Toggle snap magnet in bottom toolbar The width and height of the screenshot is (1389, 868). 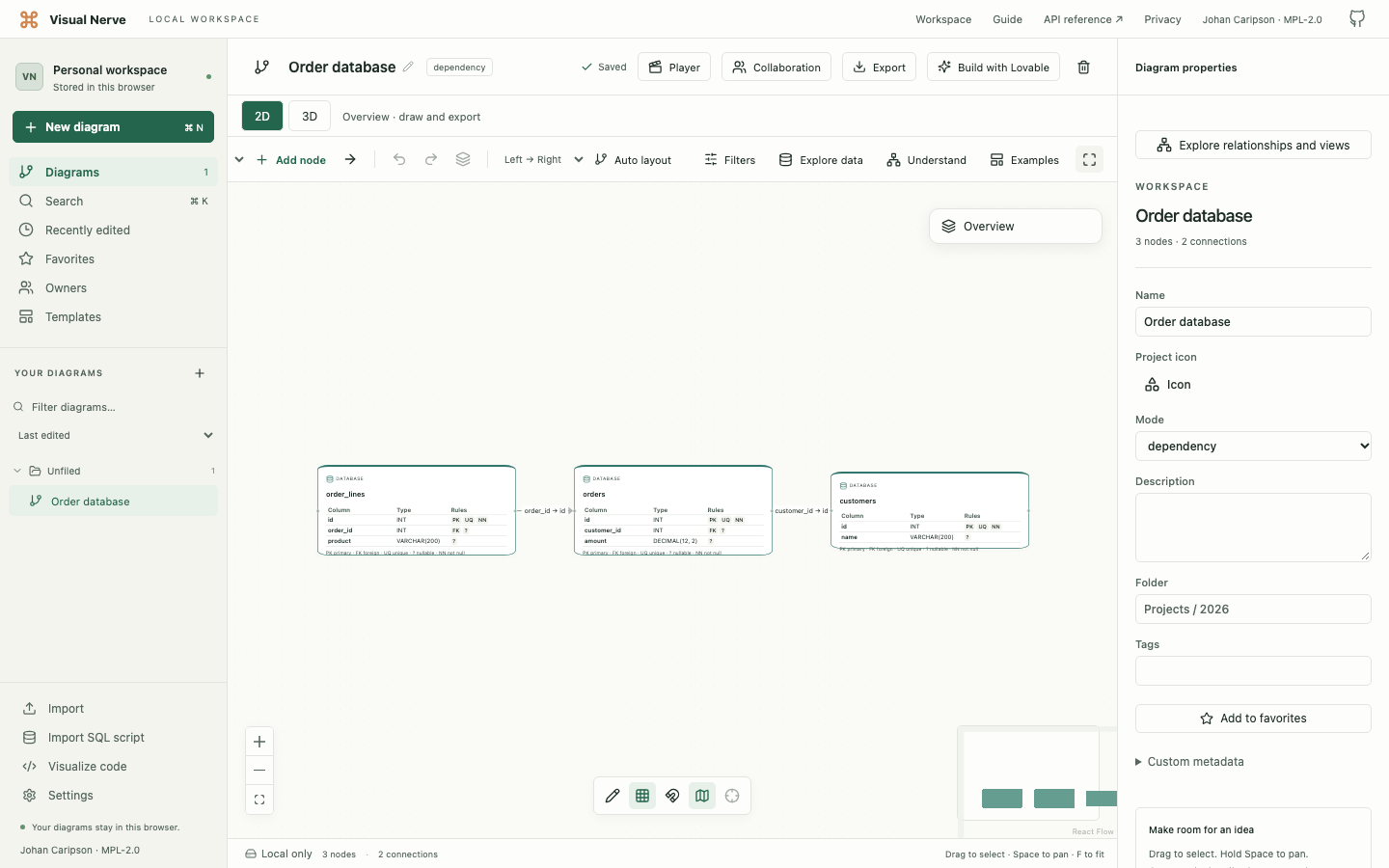pos(672,796)
